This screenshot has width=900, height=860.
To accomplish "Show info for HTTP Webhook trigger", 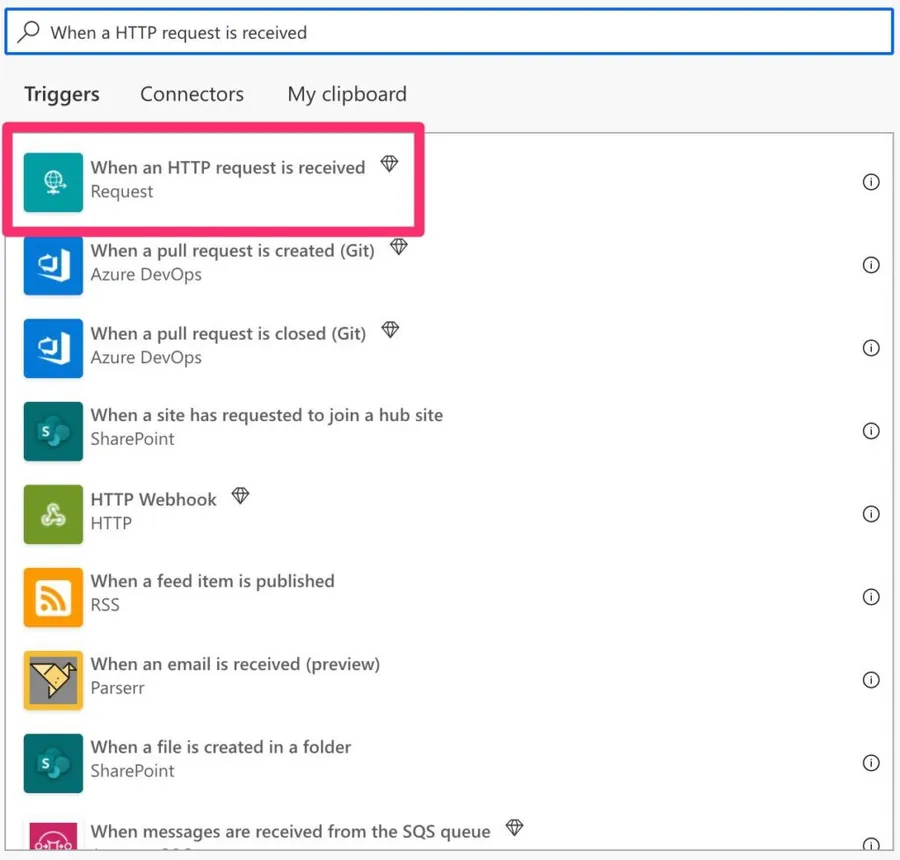I will [x=871, y=514].
